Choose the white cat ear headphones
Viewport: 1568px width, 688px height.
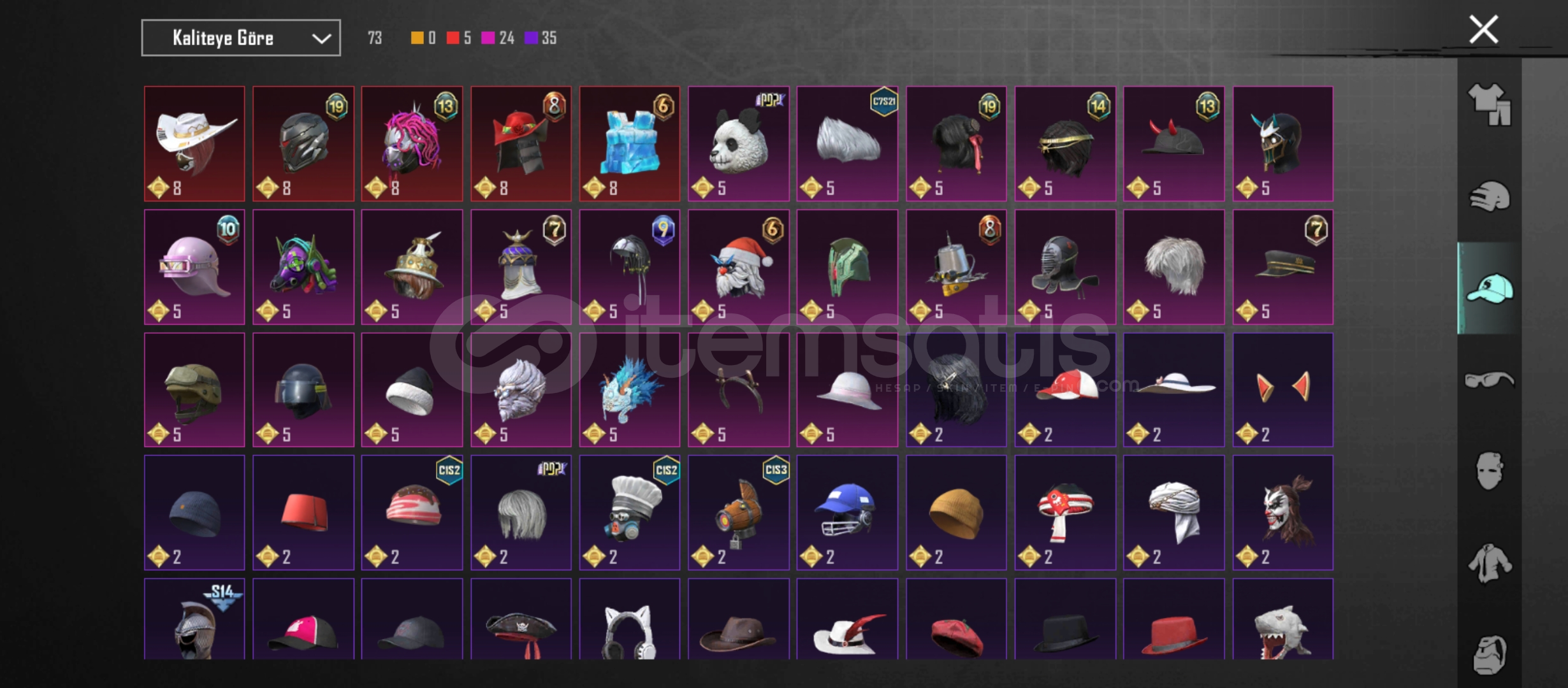(630, 619)
